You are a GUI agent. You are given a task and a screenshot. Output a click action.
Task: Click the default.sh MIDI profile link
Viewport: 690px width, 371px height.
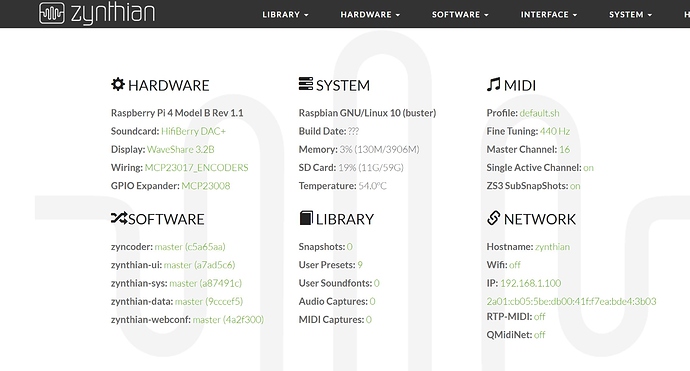pos(539,113)
